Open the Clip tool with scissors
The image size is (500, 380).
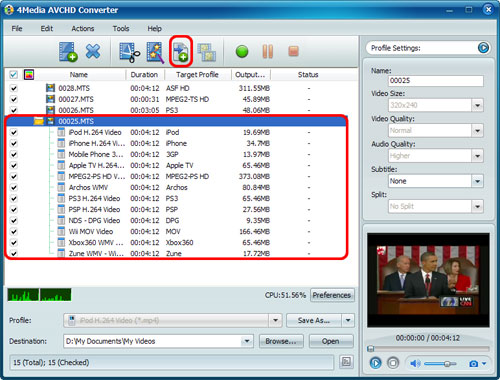[129, 52]
